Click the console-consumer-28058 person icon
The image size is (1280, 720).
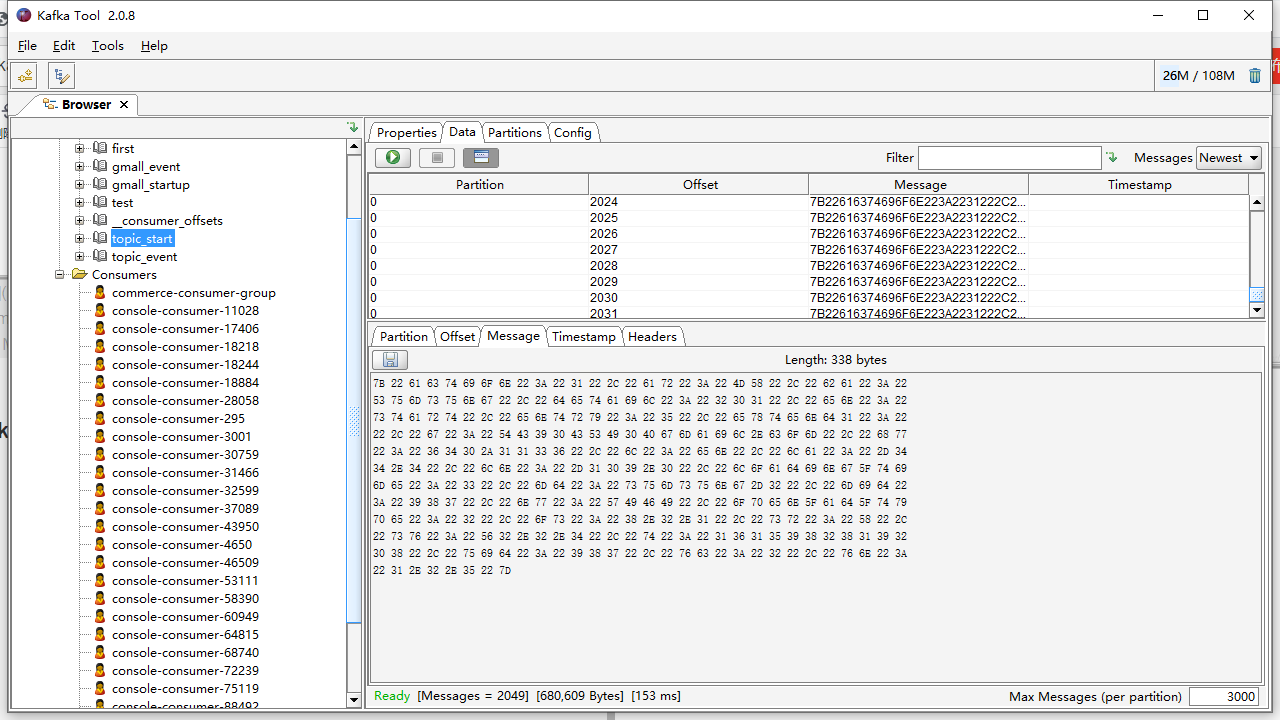[x=99, y=400]
